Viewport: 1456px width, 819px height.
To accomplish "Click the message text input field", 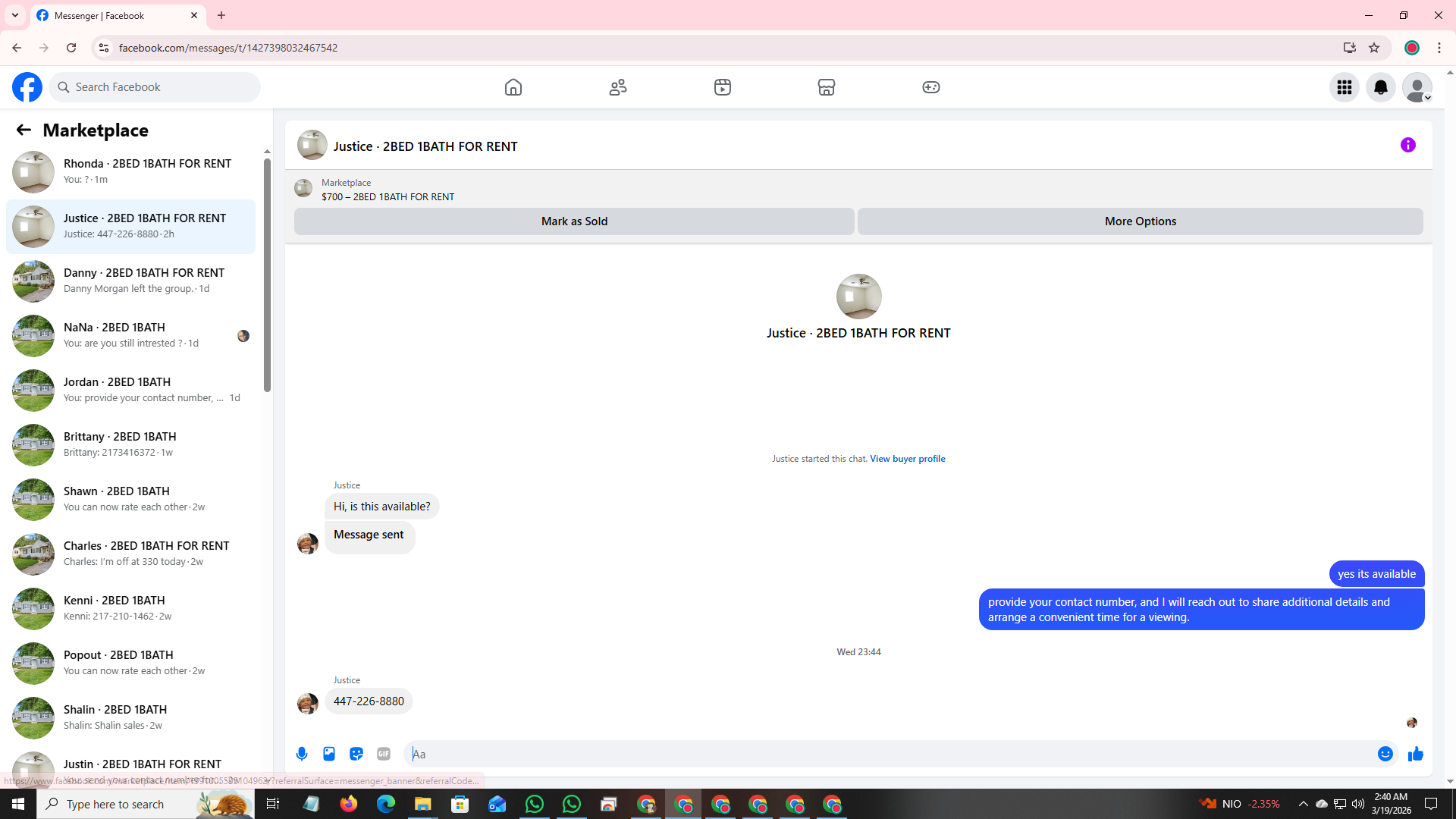I will pos(887,754).
